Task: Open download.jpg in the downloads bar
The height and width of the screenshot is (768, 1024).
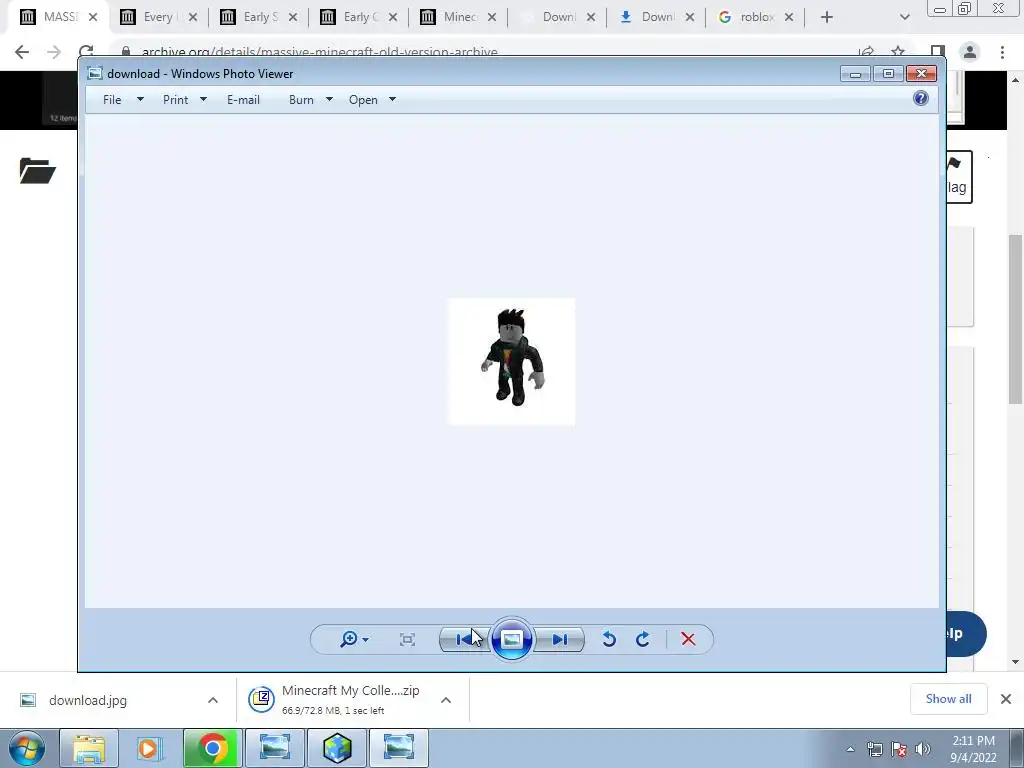Action: click(88, 700)
